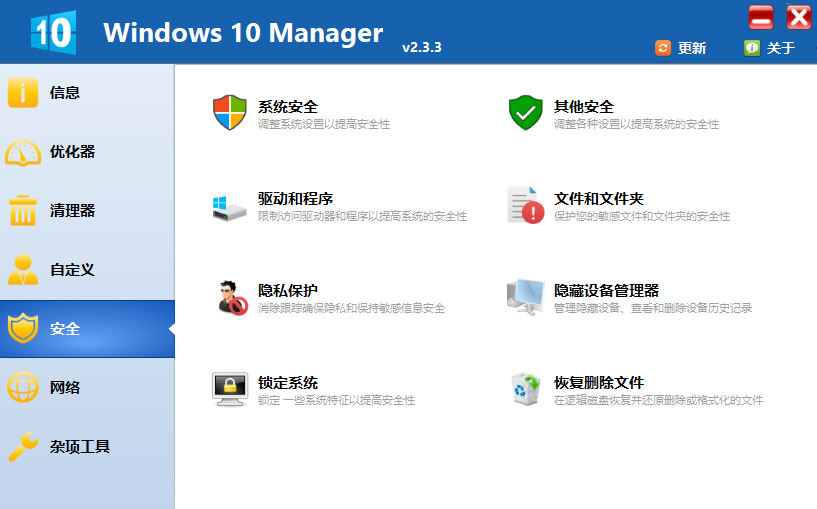Click the v2.3.3 version label
Screen dimensions: 817x509
[x=422, y=47]
